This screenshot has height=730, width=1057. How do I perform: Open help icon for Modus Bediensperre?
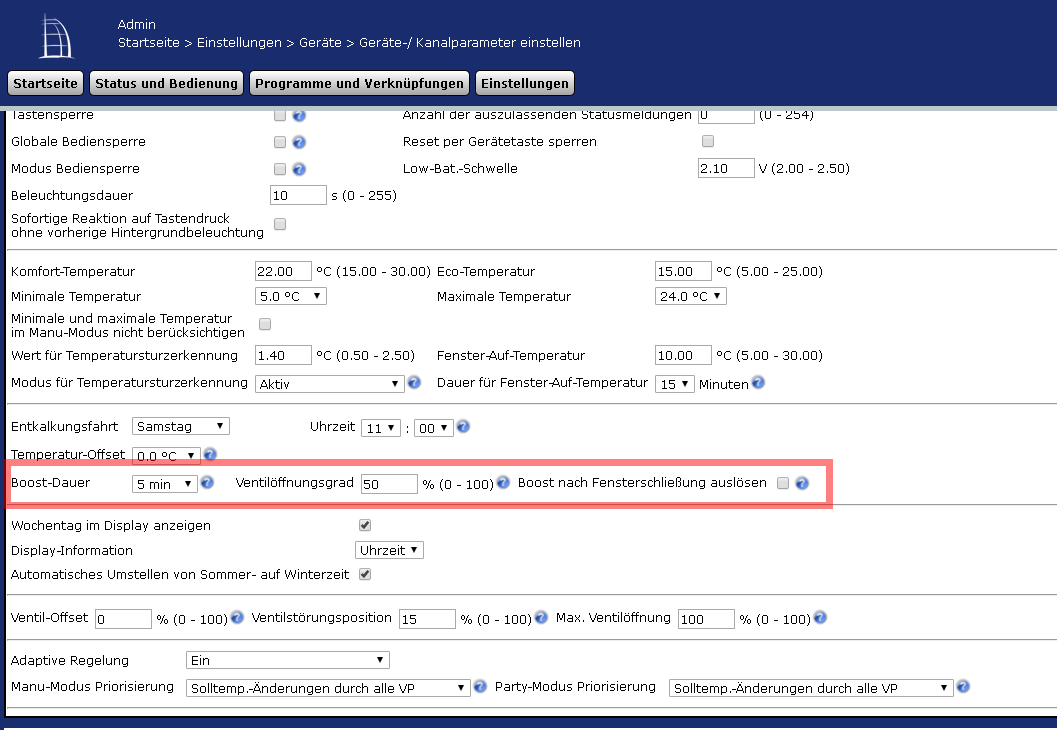pos(299,169)
